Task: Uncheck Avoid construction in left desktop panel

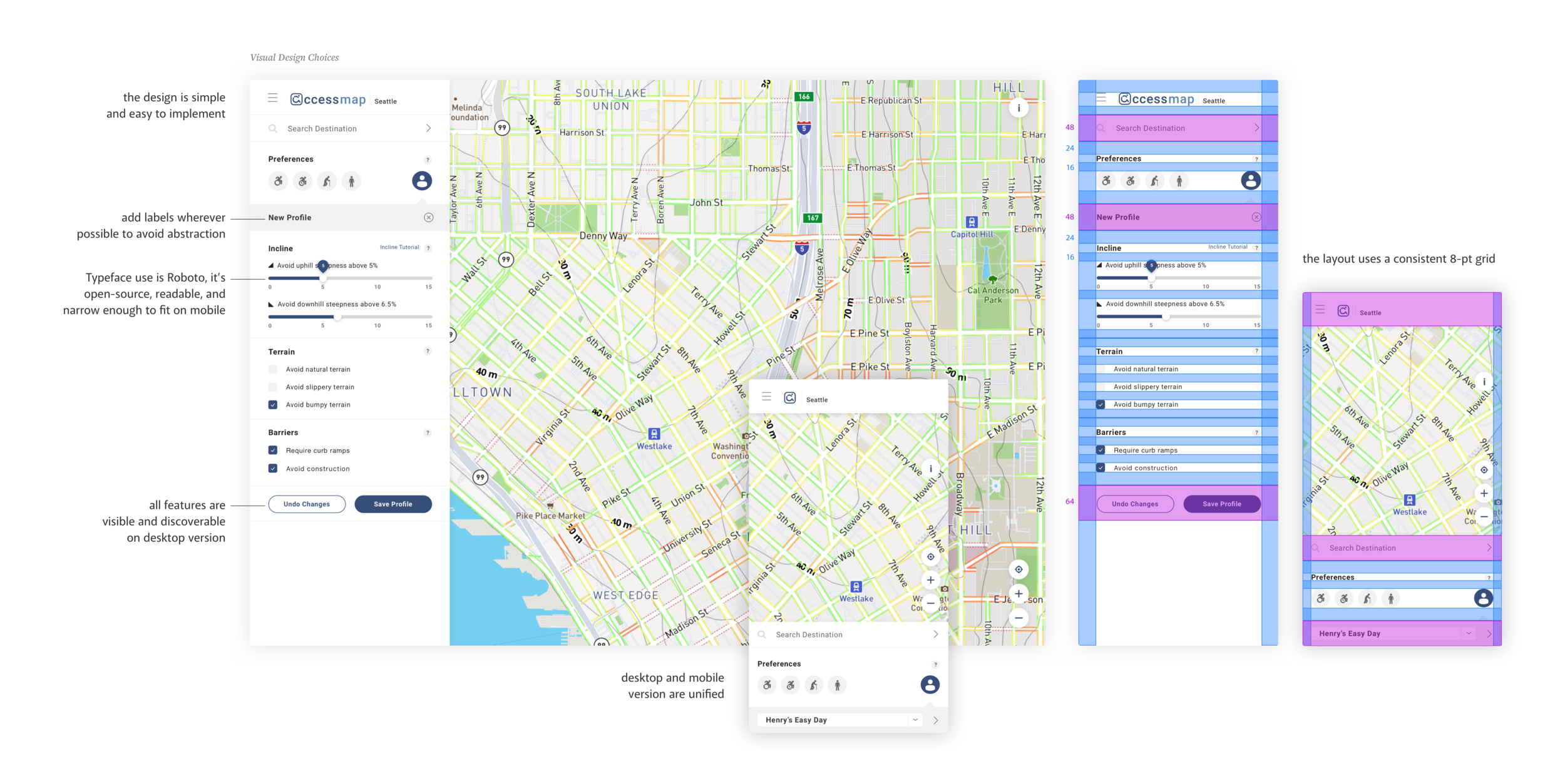Action: tap(273, 469)
